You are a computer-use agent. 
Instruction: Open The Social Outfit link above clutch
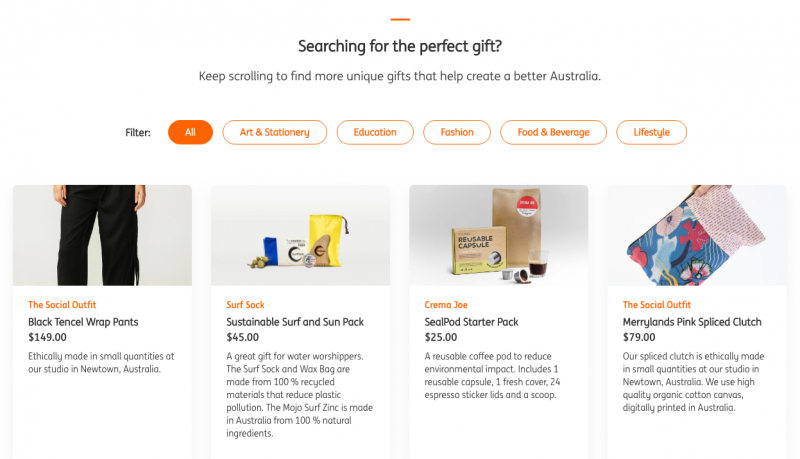tap(657, 304)
